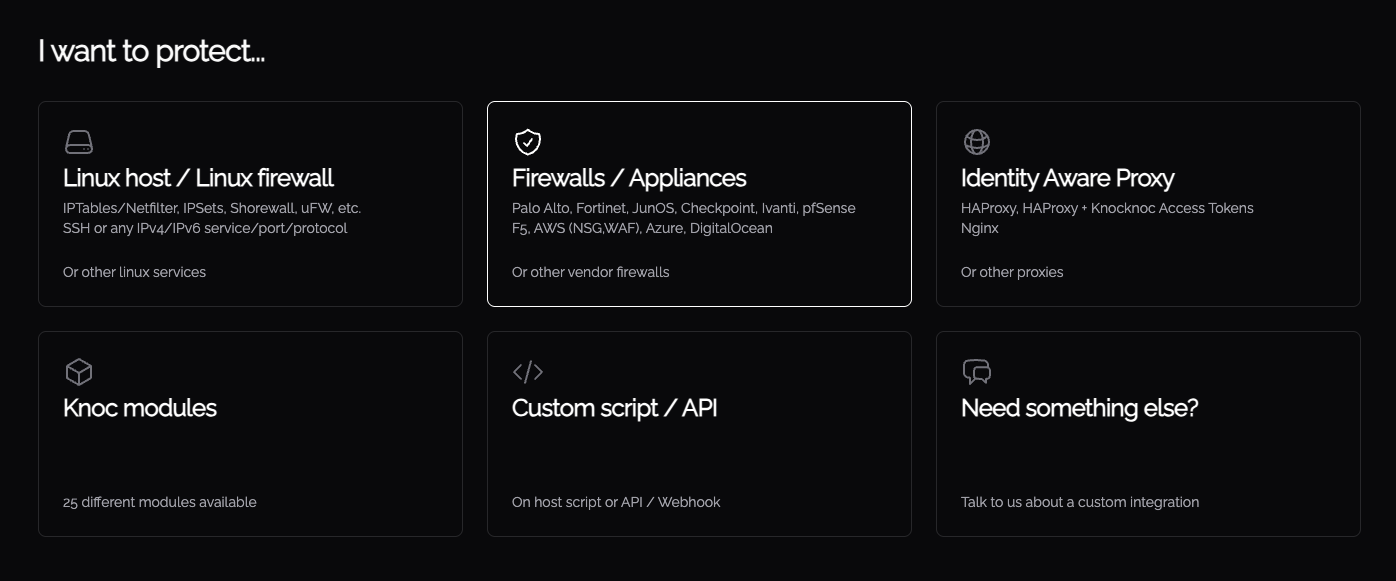1396x581 pixels.
Task: Click "Talk to us about a custom integration"
Action: tap(1080, 502)
